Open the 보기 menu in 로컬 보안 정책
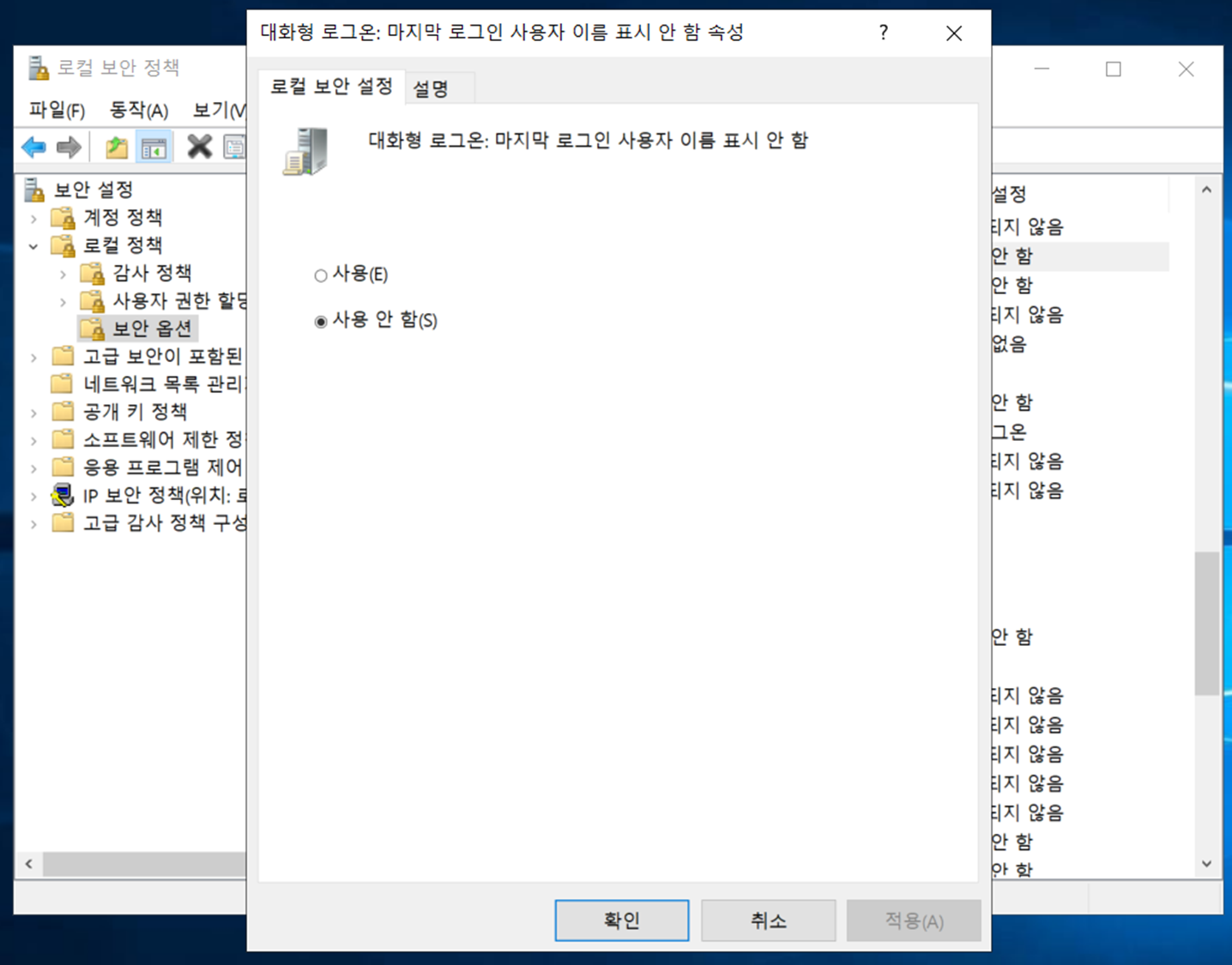 click(x=218, y=110)
